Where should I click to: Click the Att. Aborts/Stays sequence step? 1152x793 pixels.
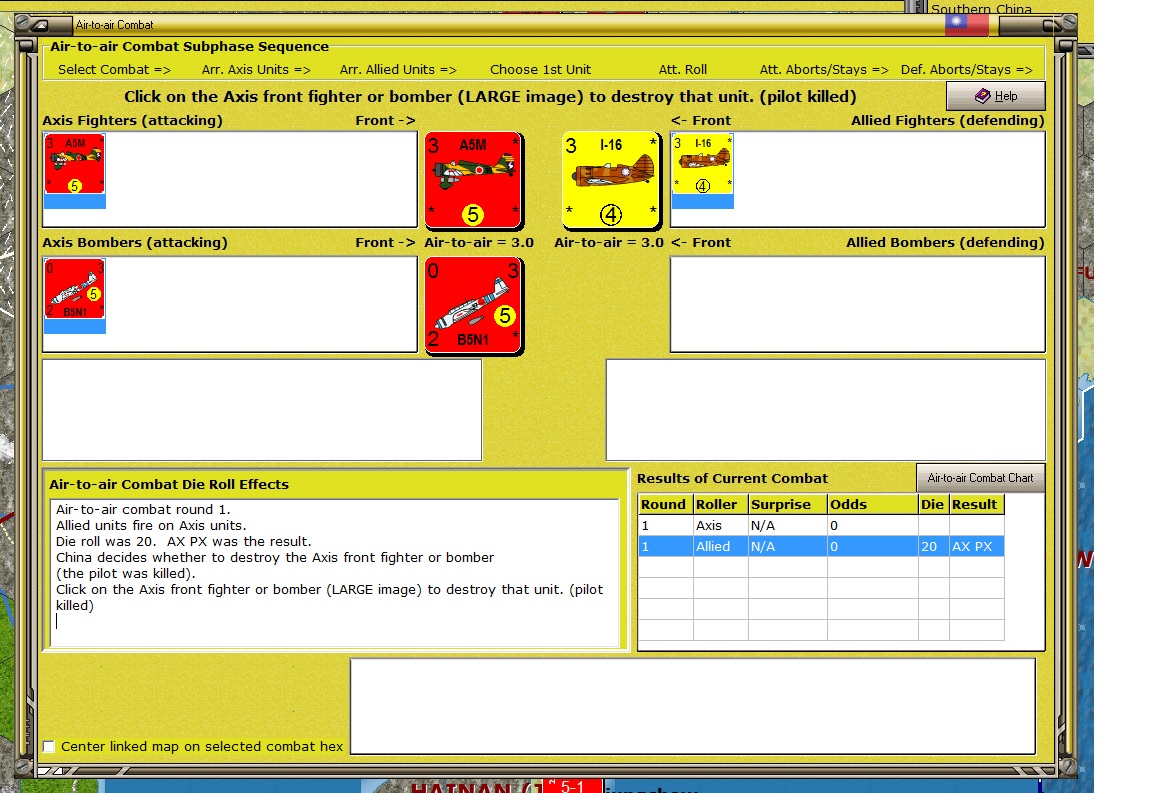pyautogui.click(x=824, y=70)
